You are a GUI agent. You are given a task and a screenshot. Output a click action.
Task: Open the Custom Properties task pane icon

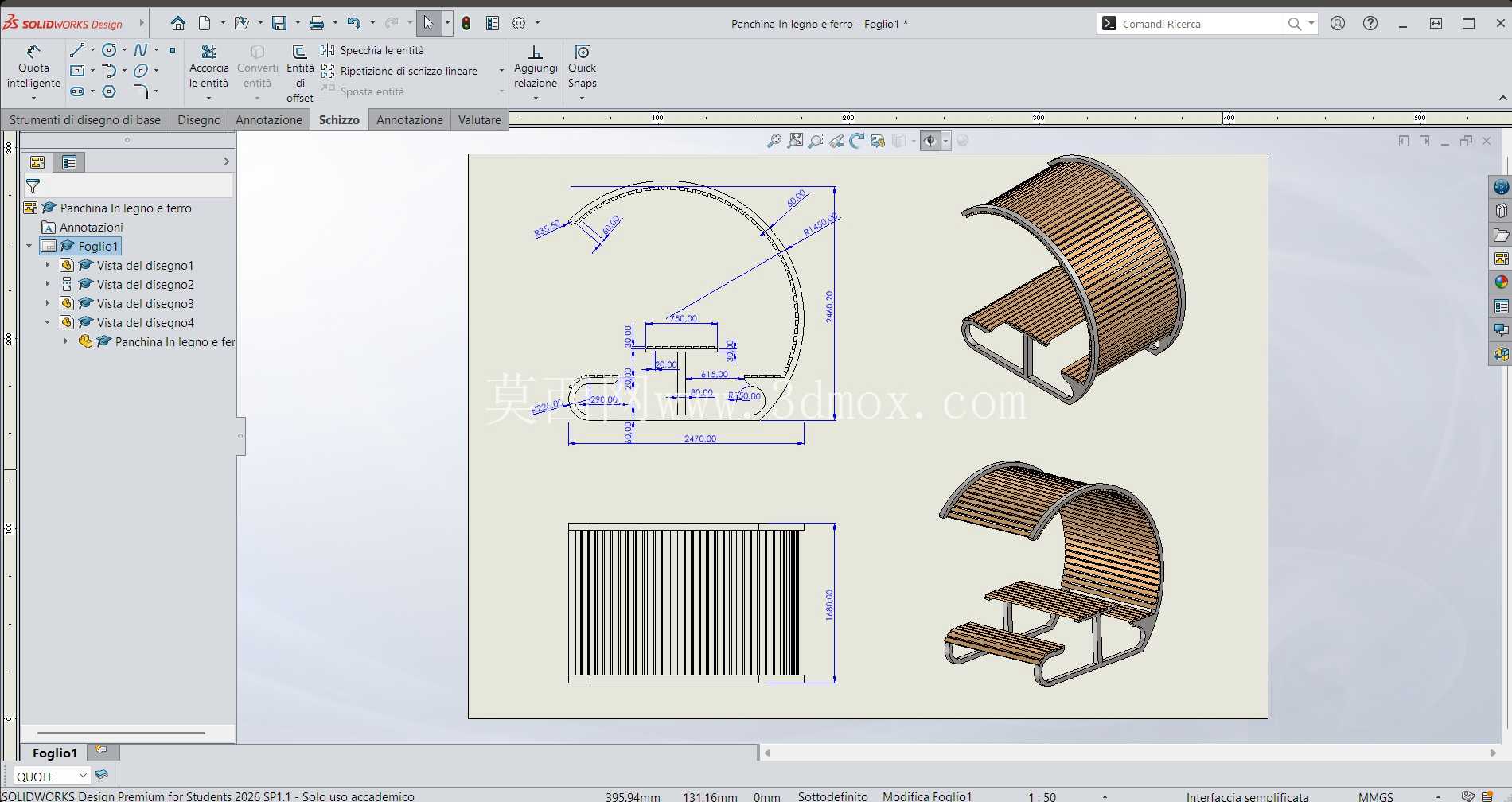tap(1501, 306)
